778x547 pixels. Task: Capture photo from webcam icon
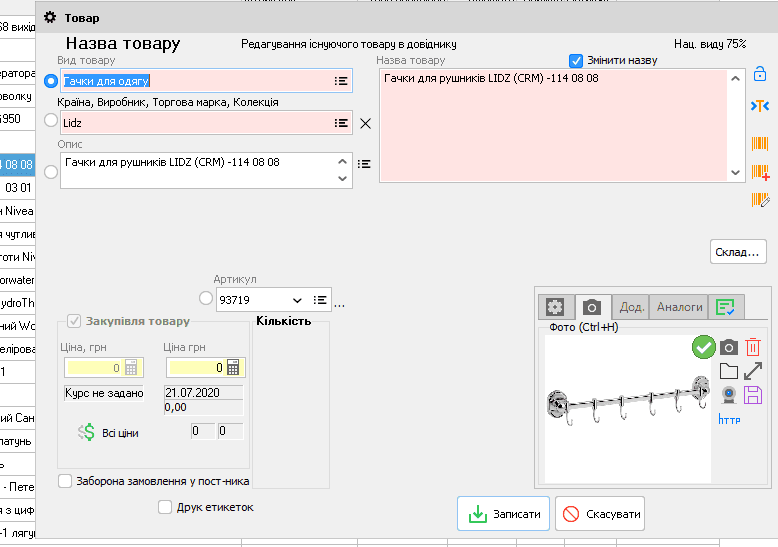click(x=729, y=396)
